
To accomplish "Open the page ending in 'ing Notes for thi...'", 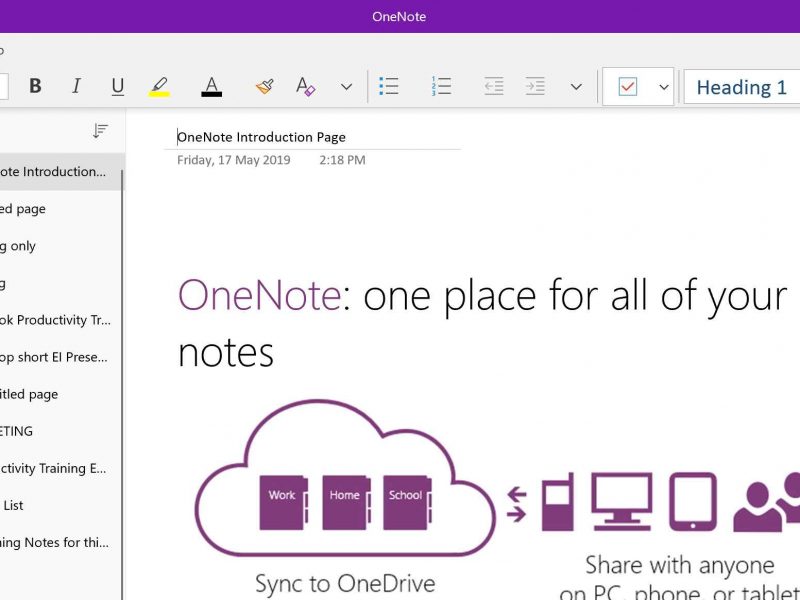I will [x=61, y=542].
